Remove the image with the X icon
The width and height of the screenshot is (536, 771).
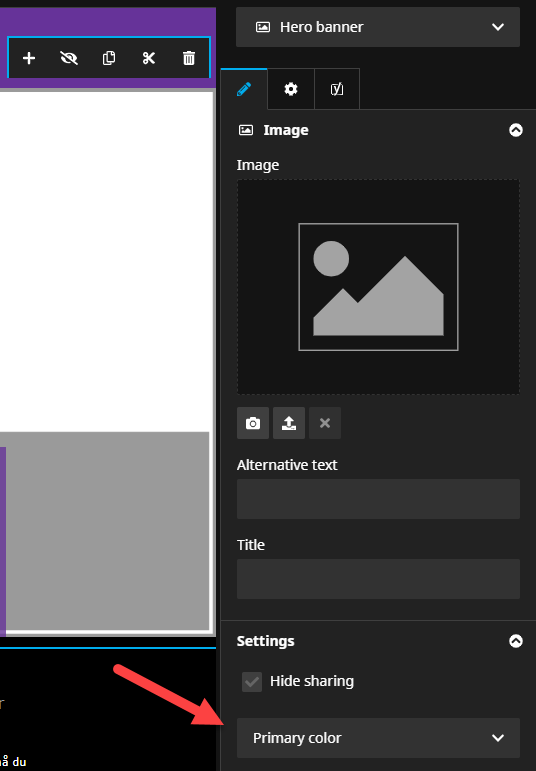(x=325, y=423)
